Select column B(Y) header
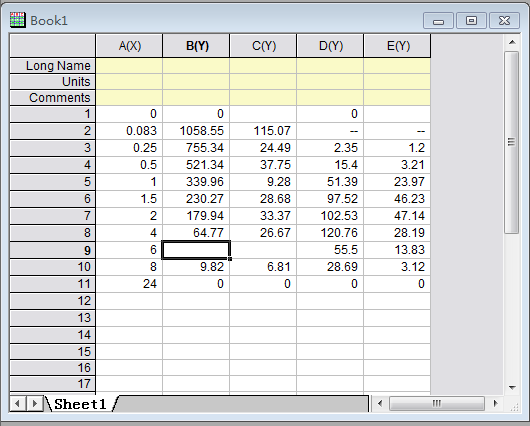Image resolution: width=530 pixels, height=426 pixels. tap(196, 46)
